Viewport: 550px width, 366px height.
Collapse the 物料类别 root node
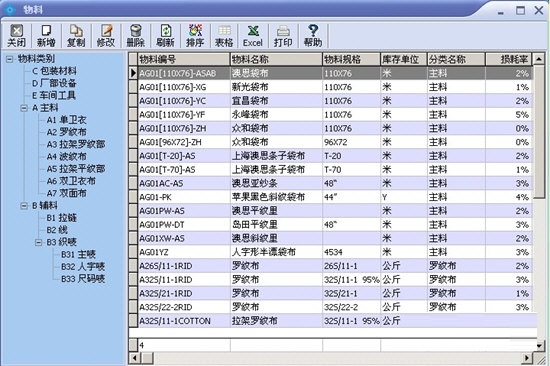[x=9, y=59]
